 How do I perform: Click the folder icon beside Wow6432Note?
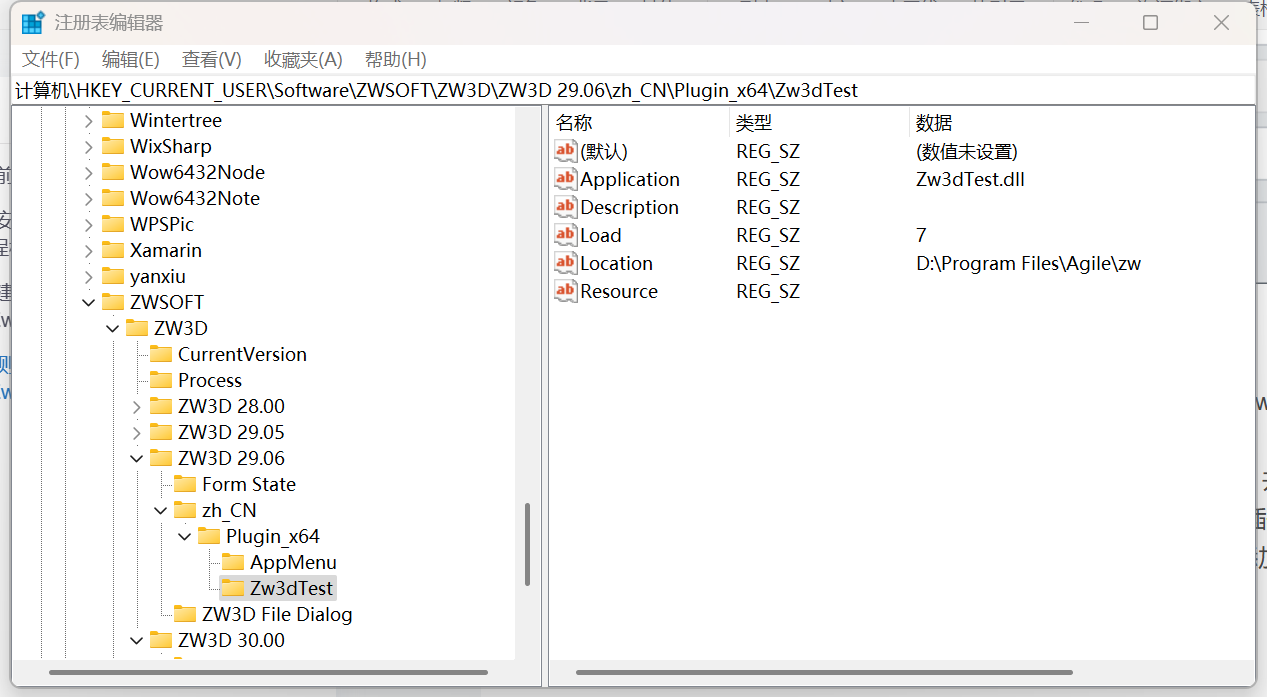click(113, 198)
